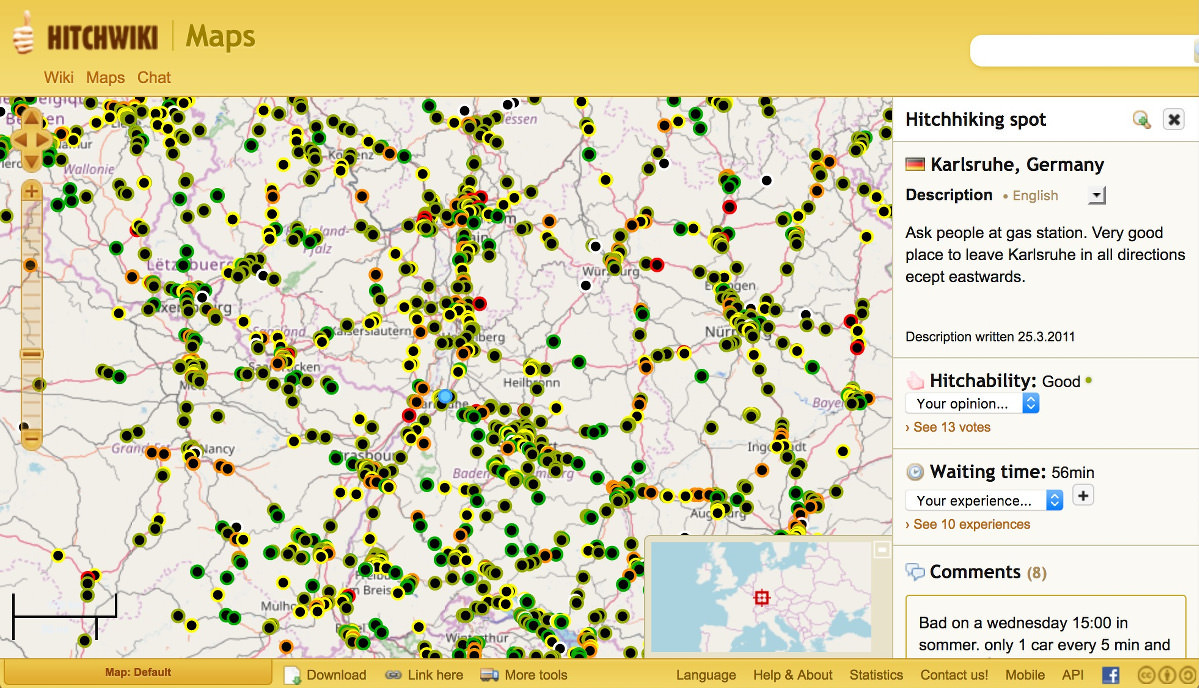Collapse the overview mini map
The height and width of the screenshot is (688, 1199).
coord(881,549)
